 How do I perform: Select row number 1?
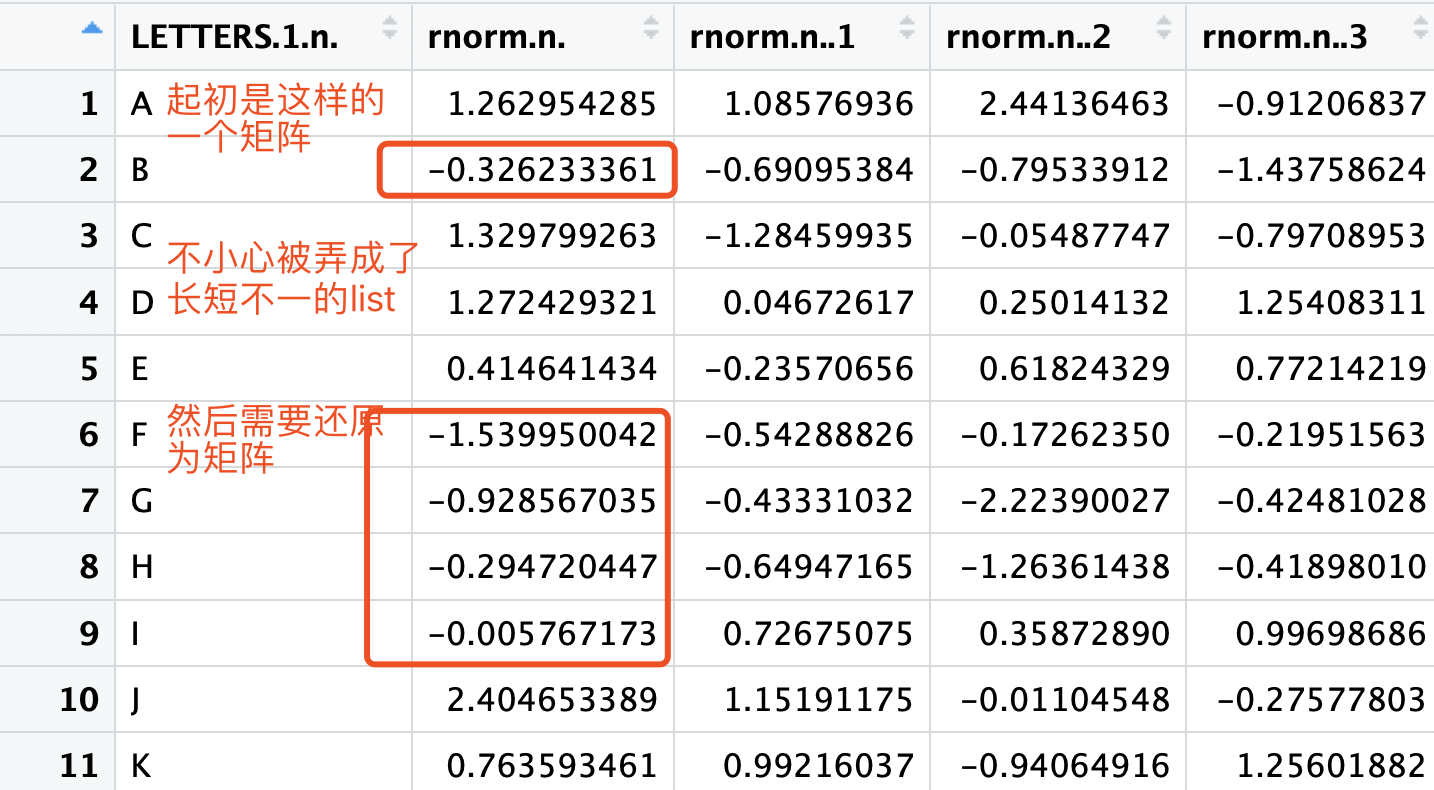tap(89, 103)
